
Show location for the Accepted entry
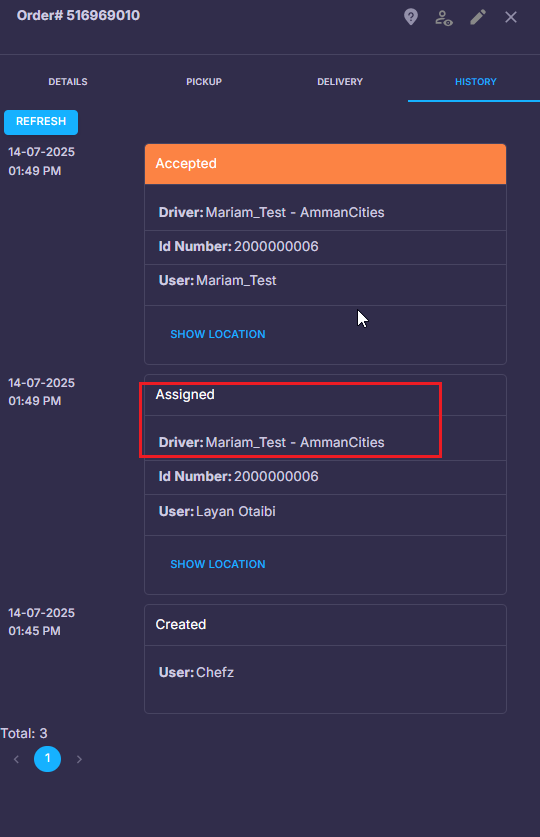(218, 334)
